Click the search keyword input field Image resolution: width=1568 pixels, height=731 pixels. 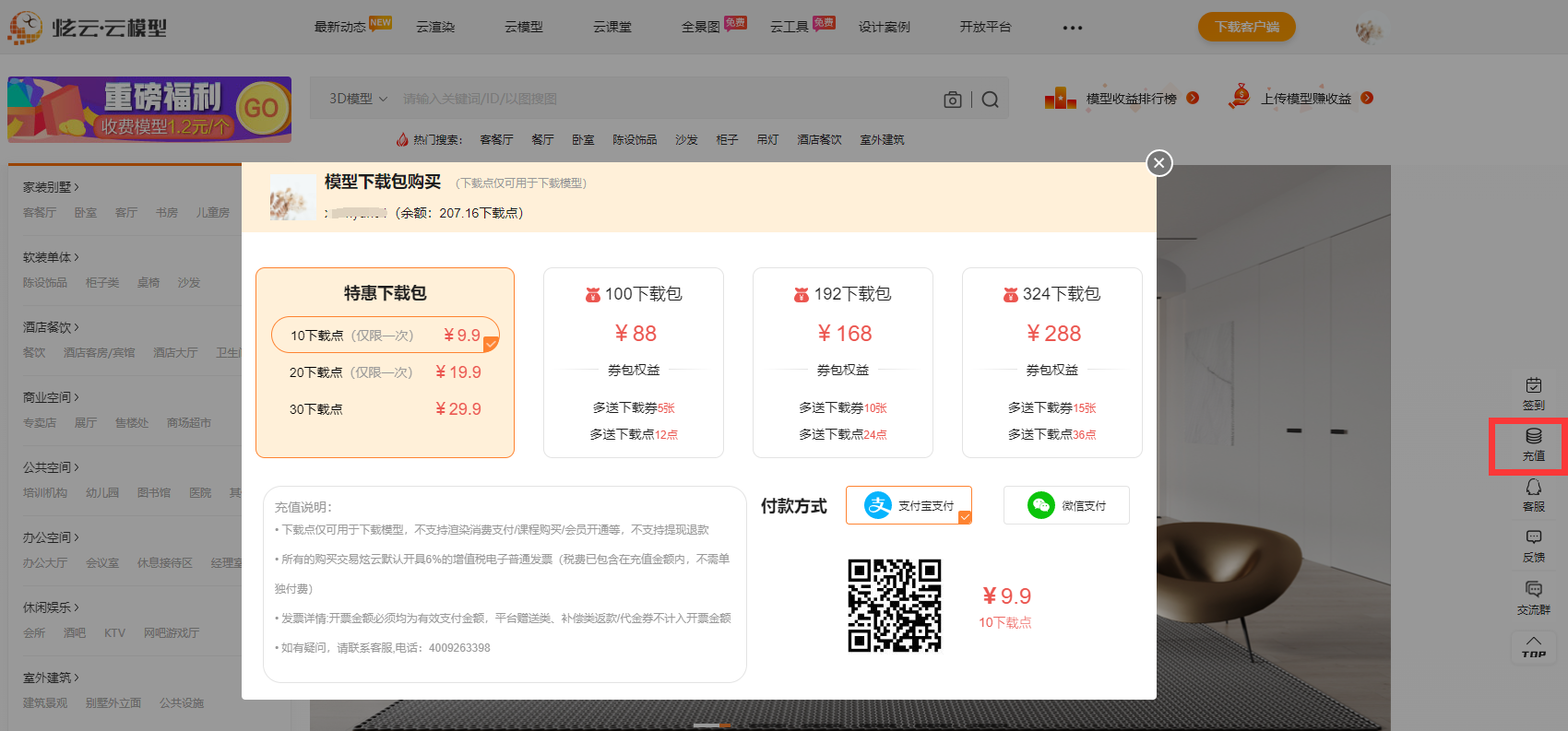664,99
